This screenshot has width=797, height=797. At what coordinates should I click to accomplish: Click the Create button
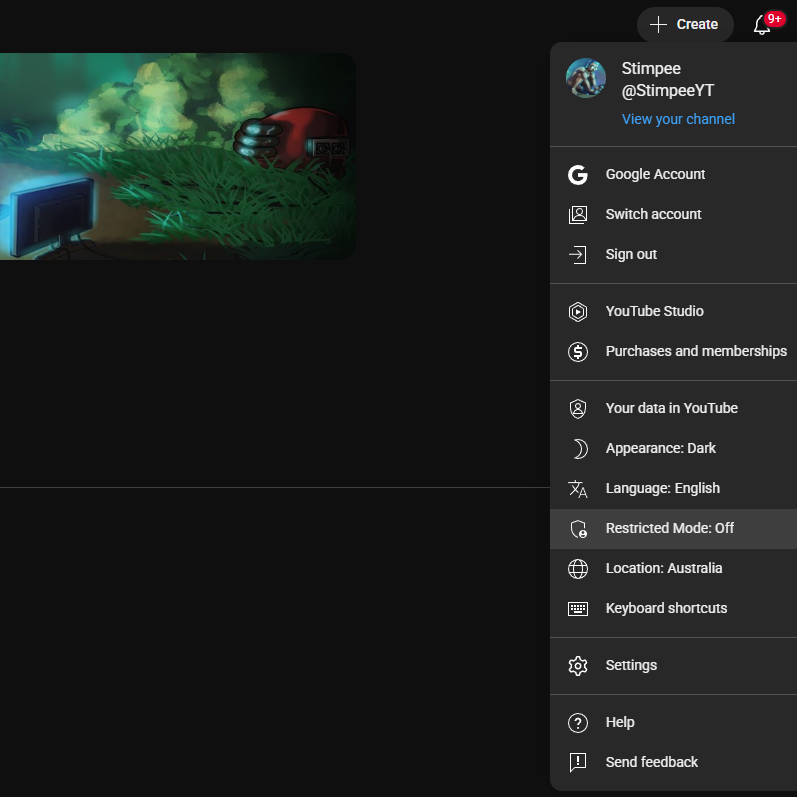[x=685, y=24]
